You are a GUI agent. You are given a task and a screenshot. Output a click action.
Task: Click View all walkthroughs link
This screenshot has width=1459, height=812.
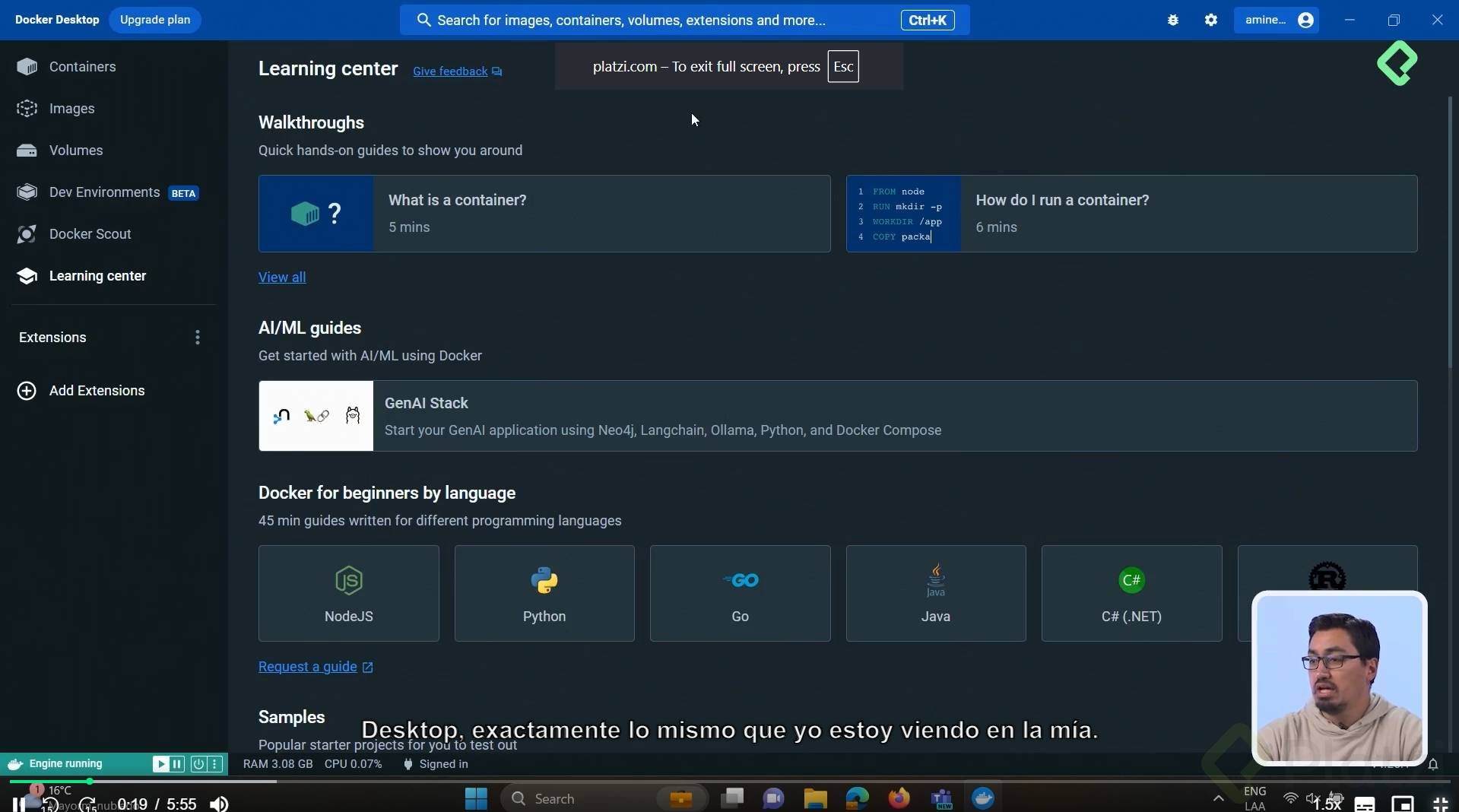[282, 278]
